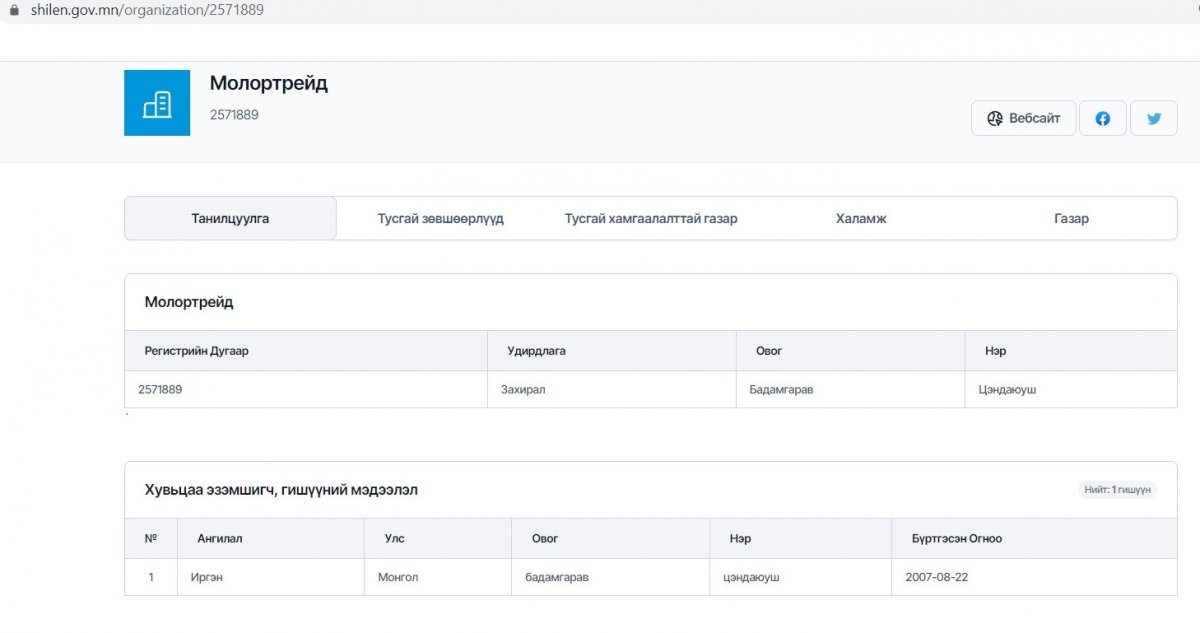Click the Нийт: 1 гишүүн badge
1200x633 pixels.
pyautogui.click(x=1117, y=490)
